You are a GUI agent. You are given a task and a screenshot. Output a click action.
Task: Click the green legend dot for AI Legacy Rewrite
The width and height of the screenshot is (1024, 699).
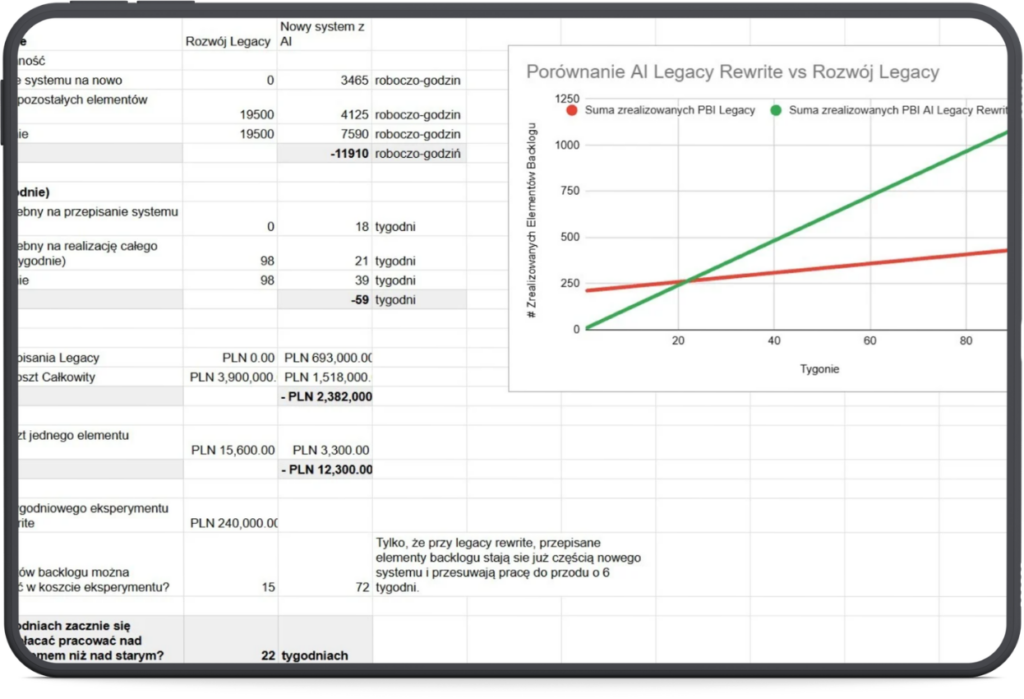(776, 110)
